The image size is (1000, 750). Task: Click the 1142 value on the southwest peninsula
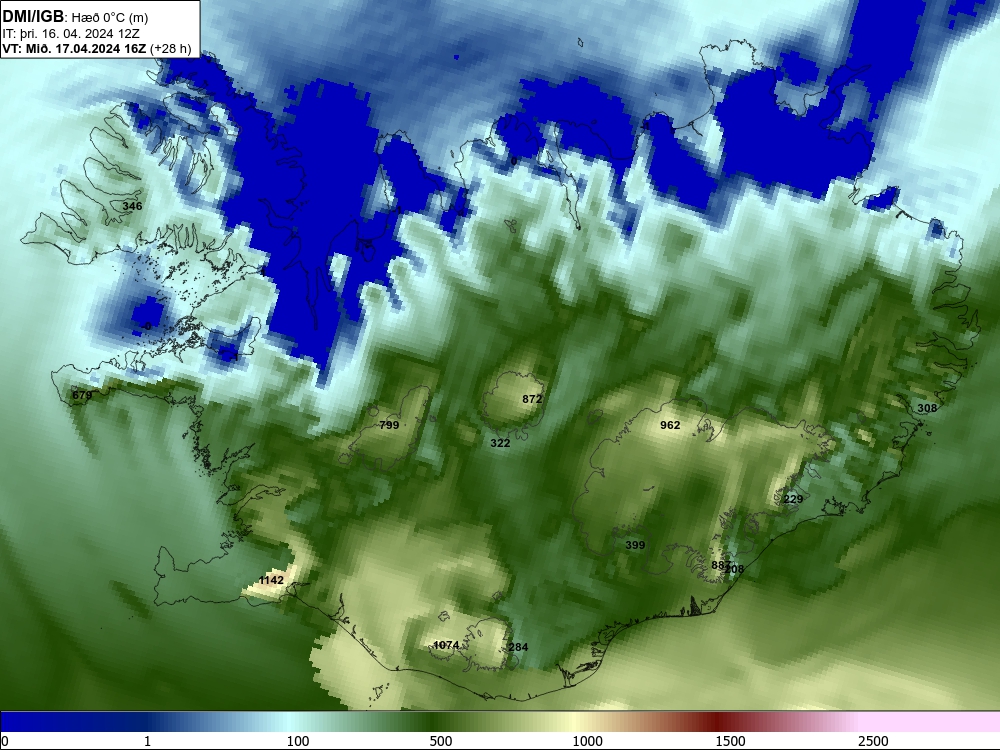click(x=271, y=580)
